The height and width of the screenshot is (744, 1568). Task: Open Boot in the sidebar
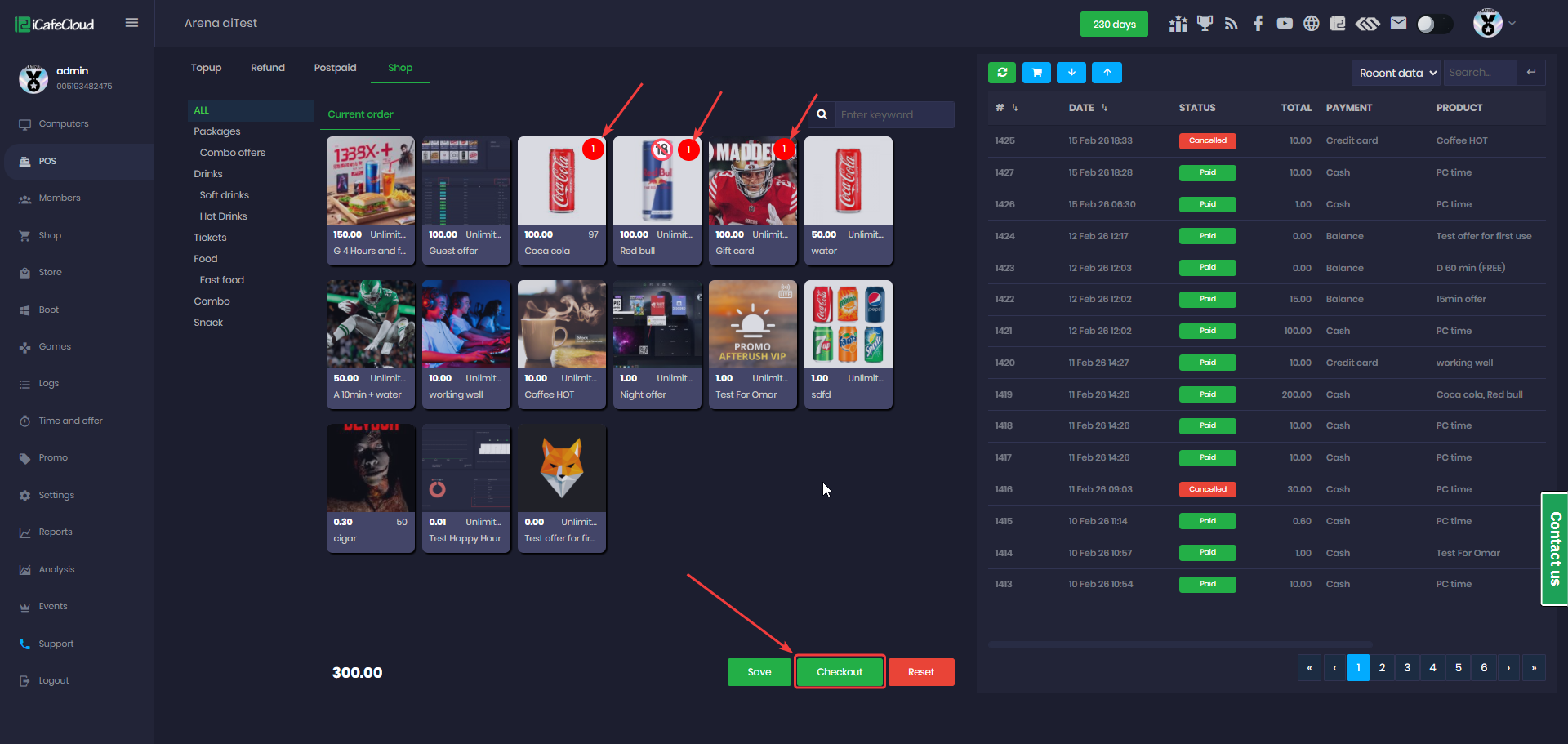pyautogui.click(x=49, y=310)
